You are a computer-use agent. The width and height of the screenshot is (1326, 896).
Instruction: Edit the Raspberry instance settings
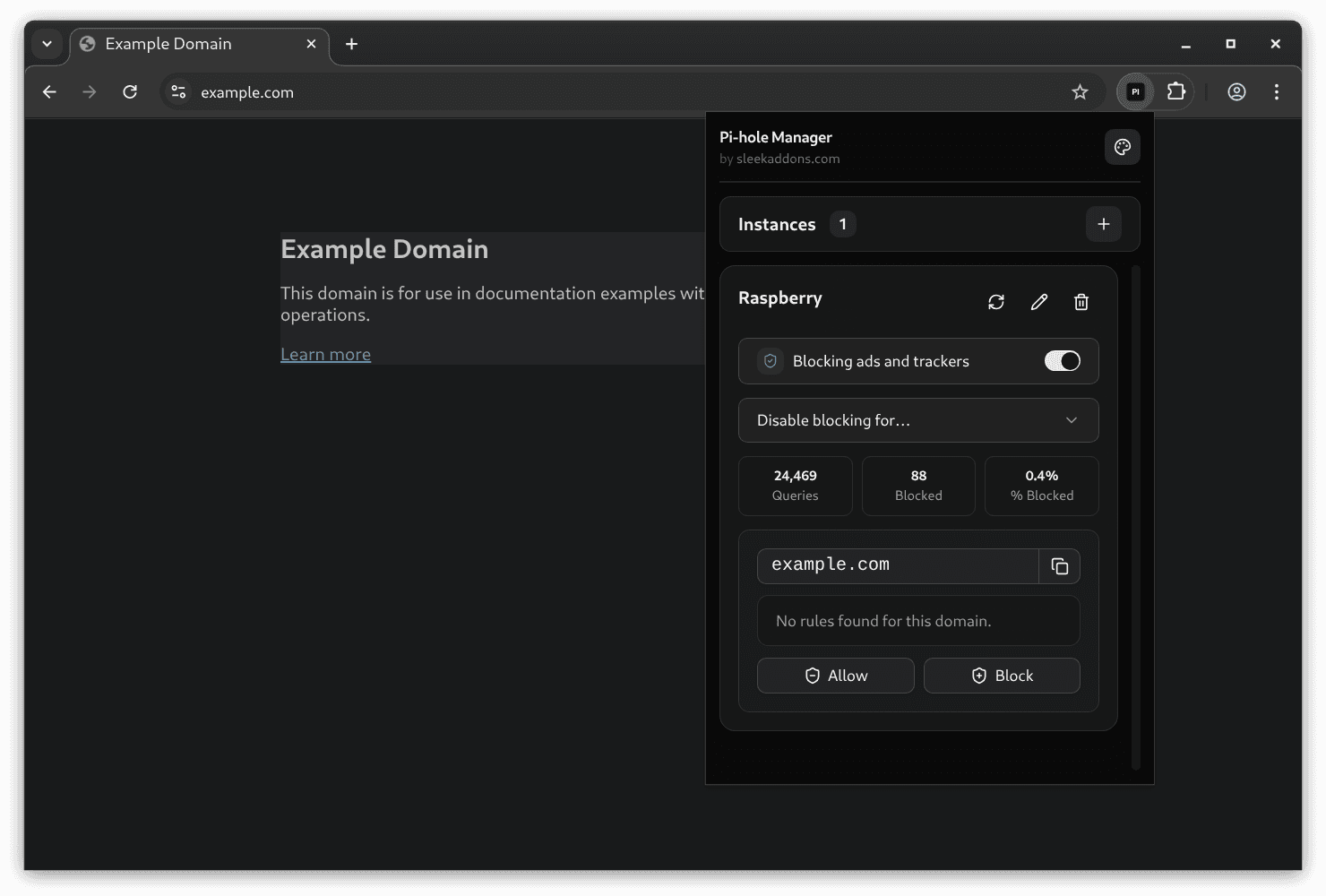coord(1038,302)
